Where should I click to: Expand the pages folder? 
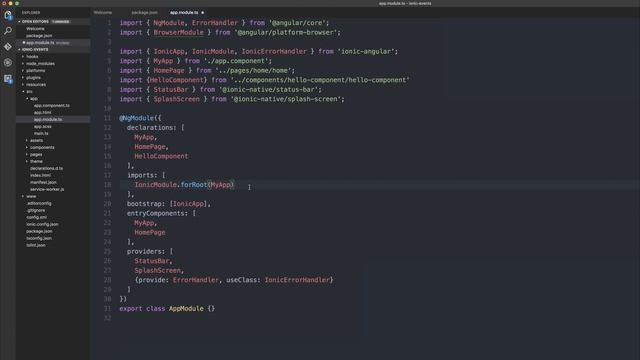click(36, 154)
